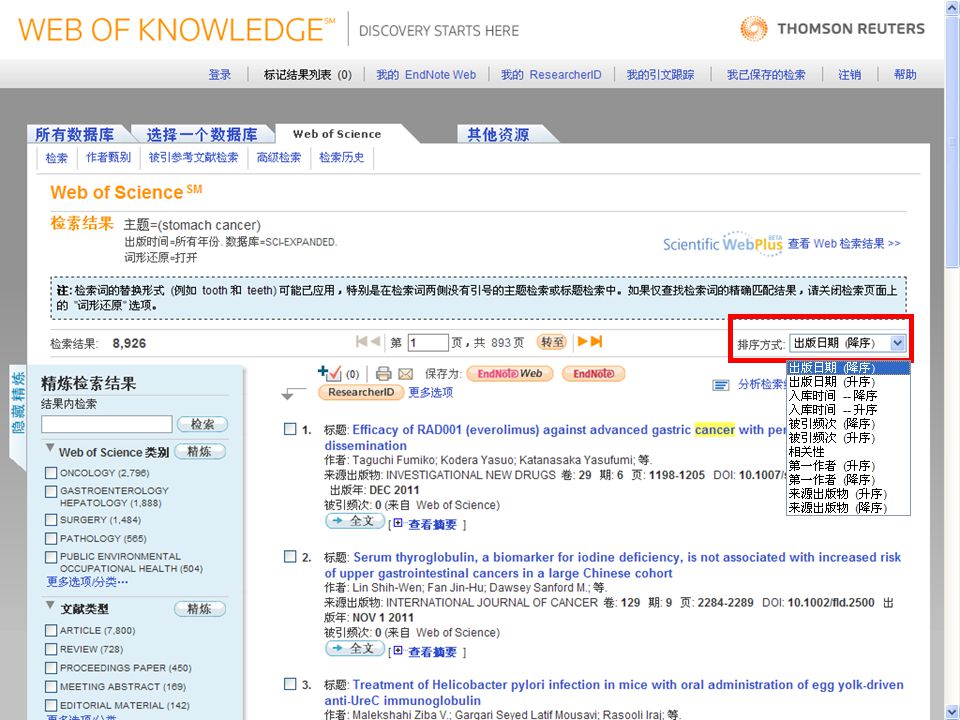Click the Thomson Reuters logo
Image resolution: width=960 pixels, height=720 pixels.
pos(832,28)
